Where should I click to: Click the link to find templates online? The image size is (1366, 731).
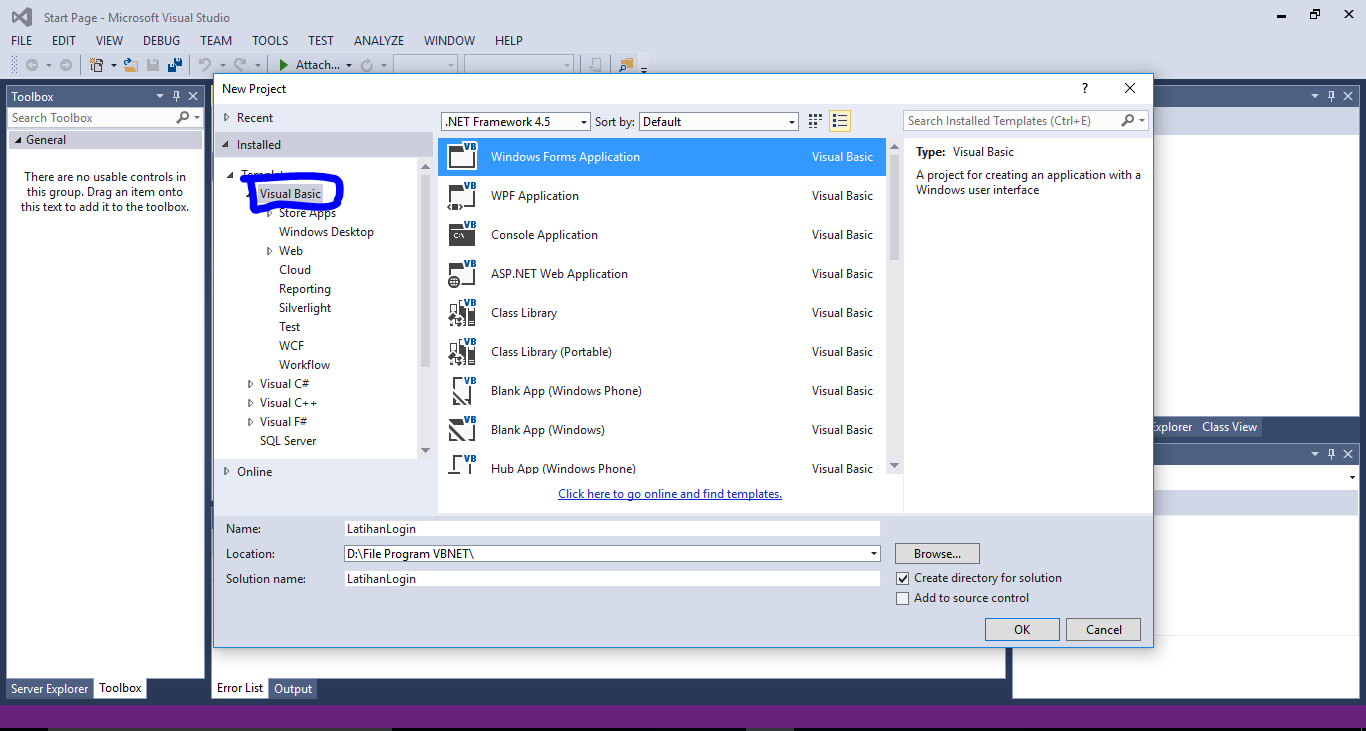(669, 493)
